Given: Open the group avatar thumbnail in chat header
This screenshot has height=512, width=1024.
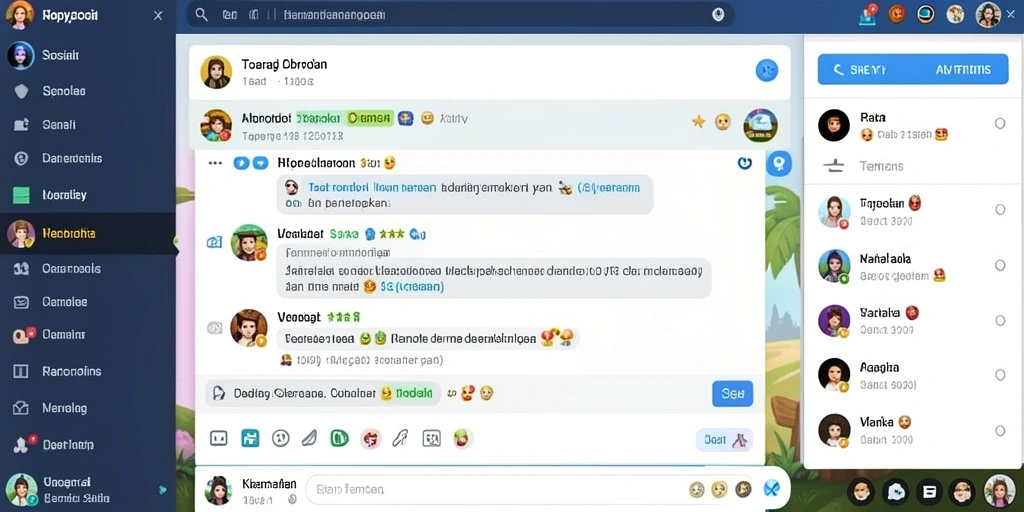Looking at the screenshot, I should click(x=760, y=125).
